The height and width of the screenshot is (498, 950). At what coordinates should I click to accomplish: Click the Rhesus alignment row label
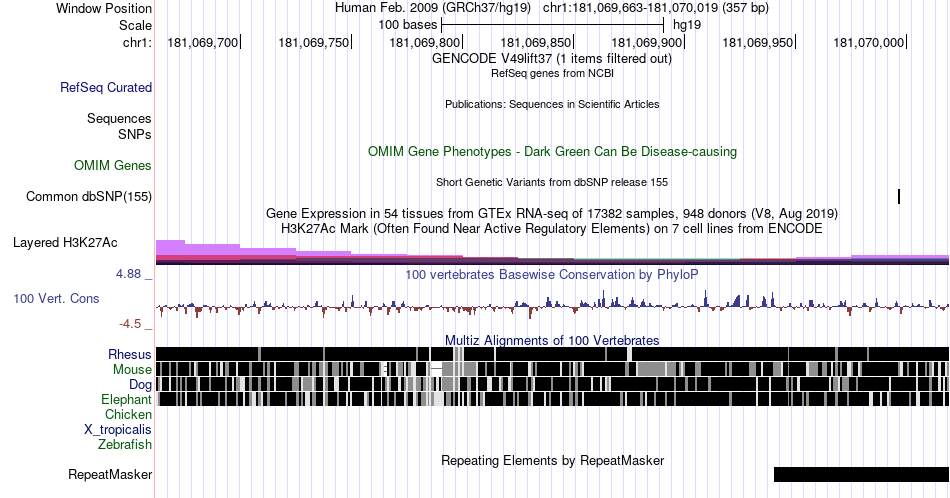[130, 354]
